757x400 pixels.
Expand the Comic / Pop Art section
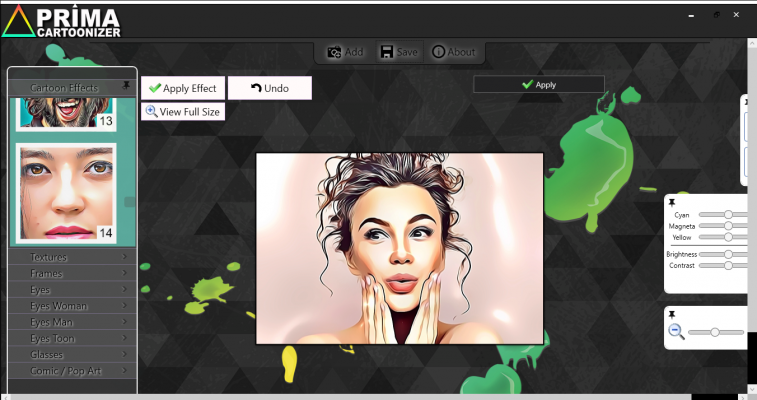coord(71,371)
